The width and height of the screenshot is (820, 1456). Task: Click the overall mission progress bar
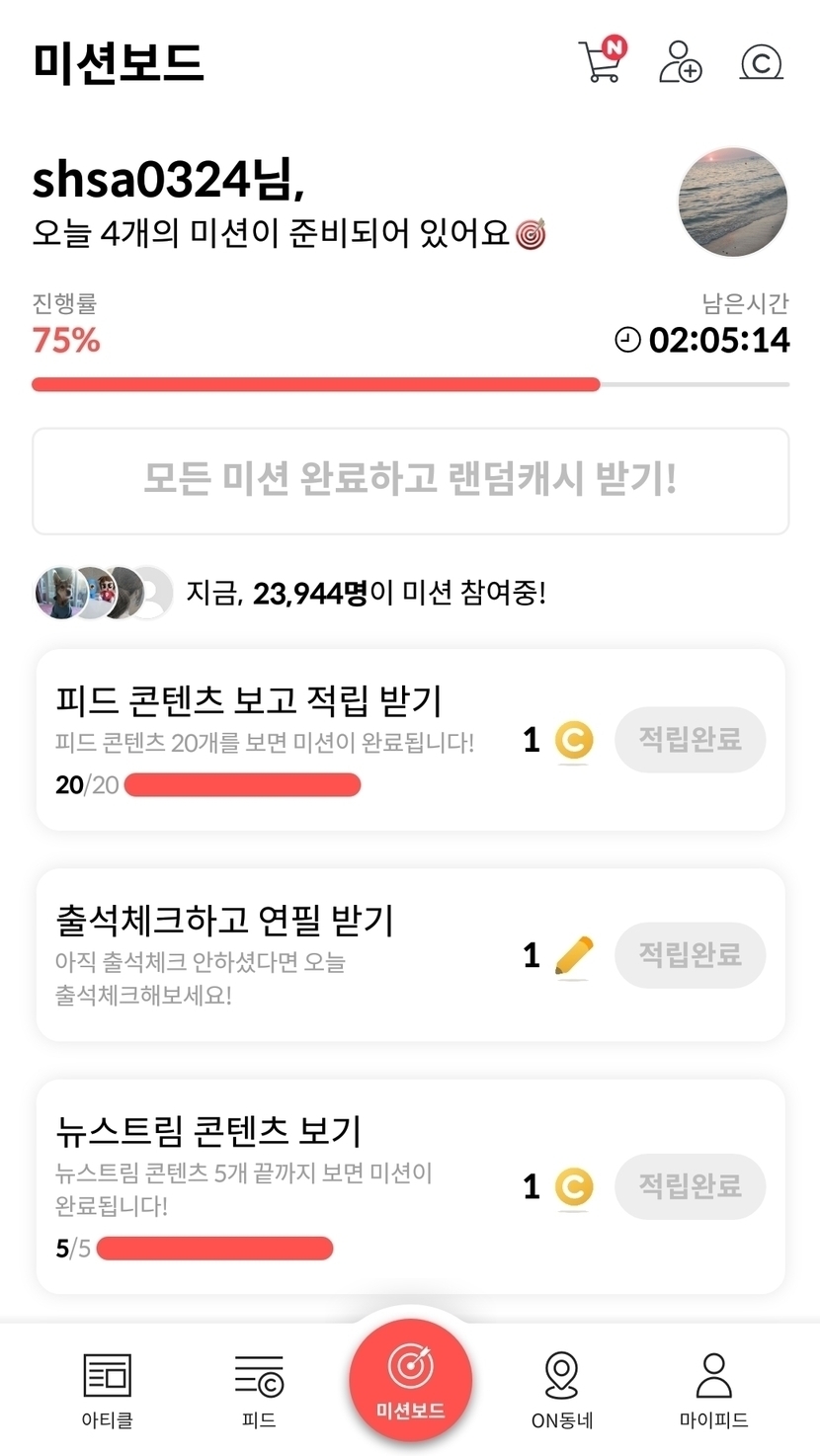coord(410,384)
